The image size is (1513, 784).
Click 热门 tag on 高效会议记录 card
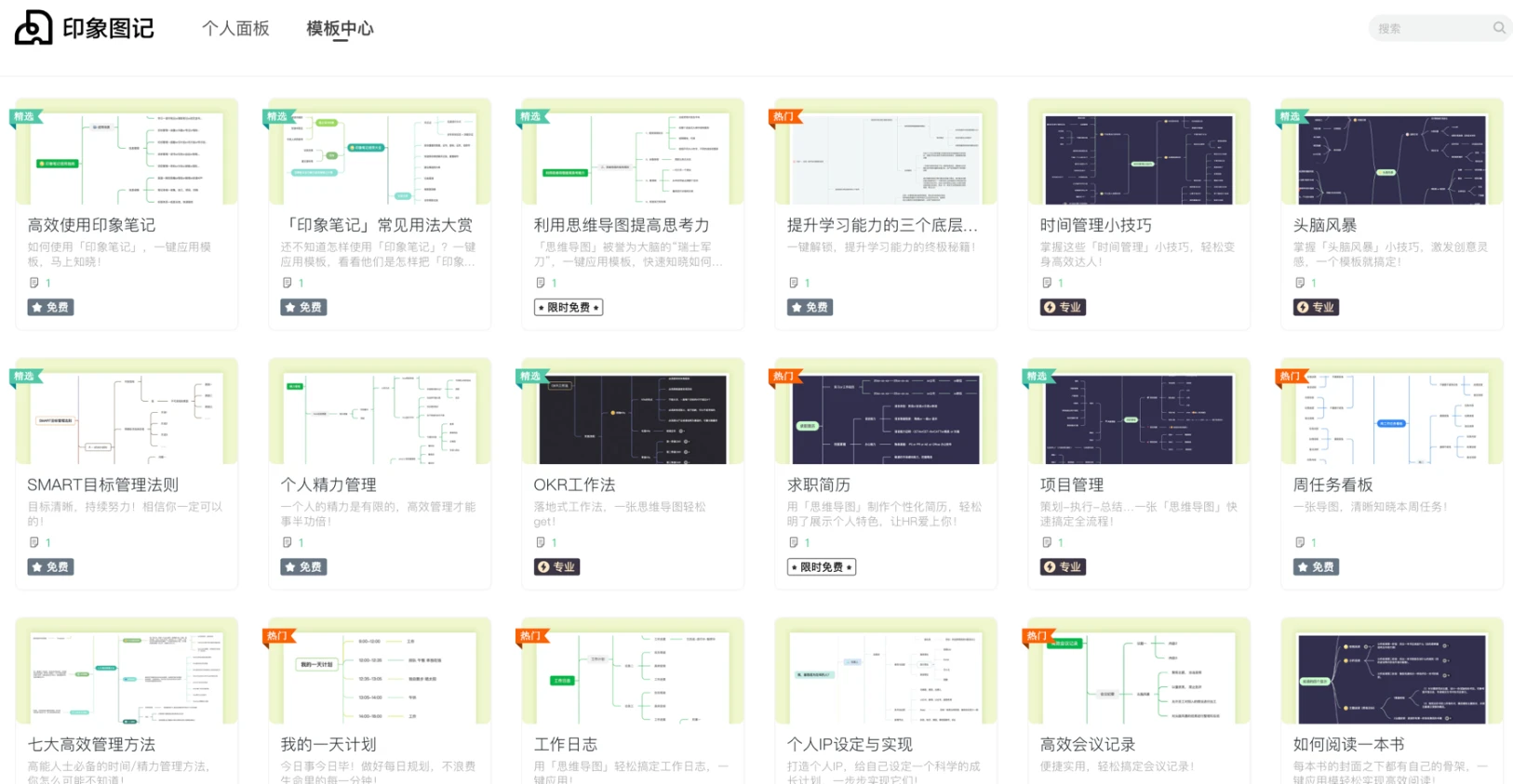(x=1038, y=635)
